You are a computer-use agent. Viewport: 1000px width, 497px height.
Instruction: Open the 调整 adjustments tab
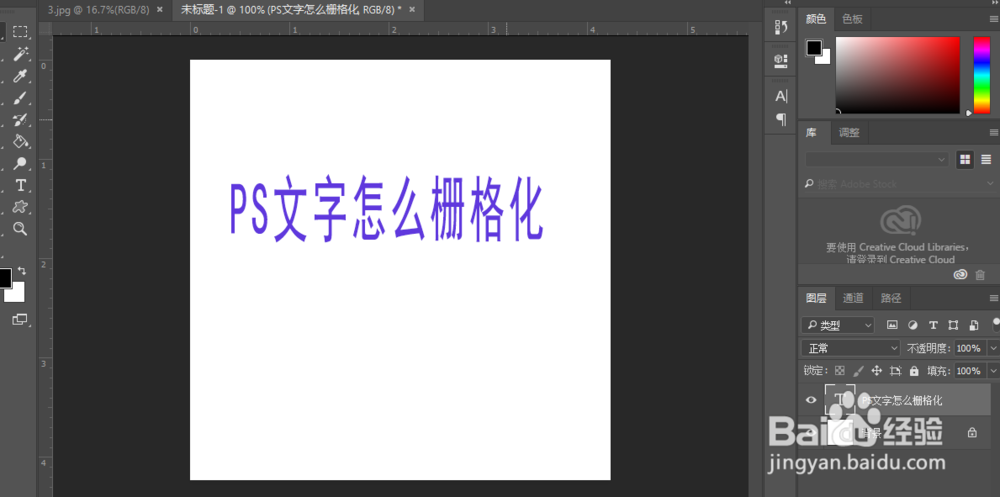(x=849, y=133)
